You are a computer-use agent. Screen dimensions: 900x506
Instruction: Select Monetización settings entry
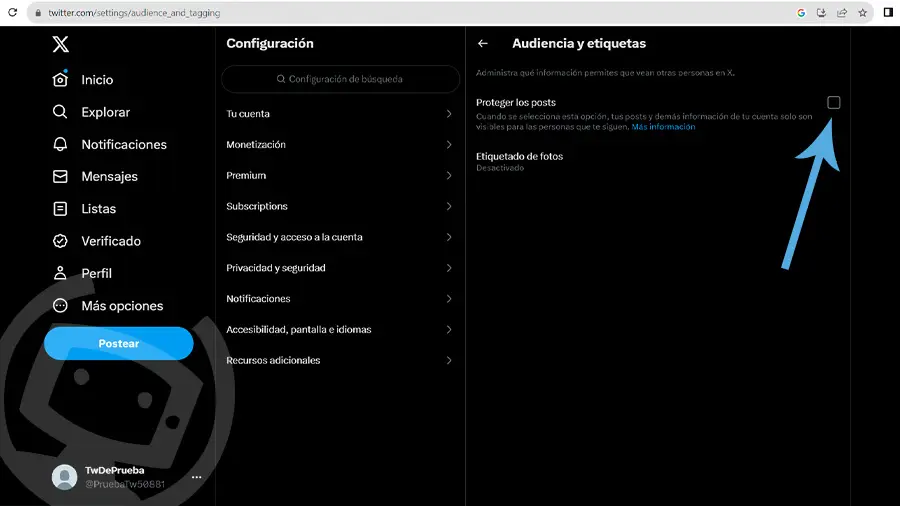[340, 145]
